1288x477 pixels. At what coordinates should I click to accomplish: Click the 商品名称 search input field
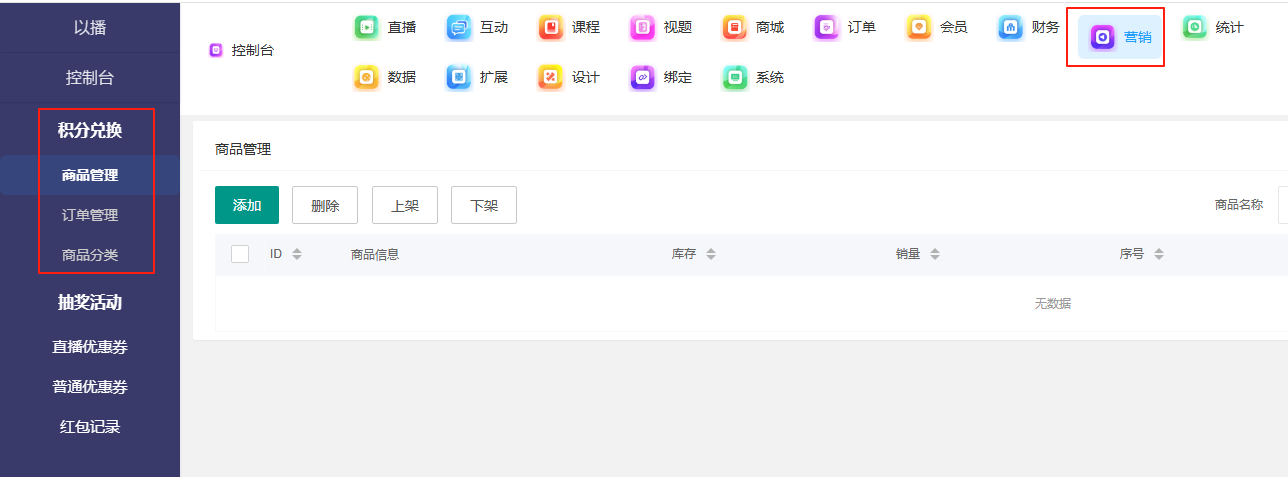click(x=1282, y=205)
